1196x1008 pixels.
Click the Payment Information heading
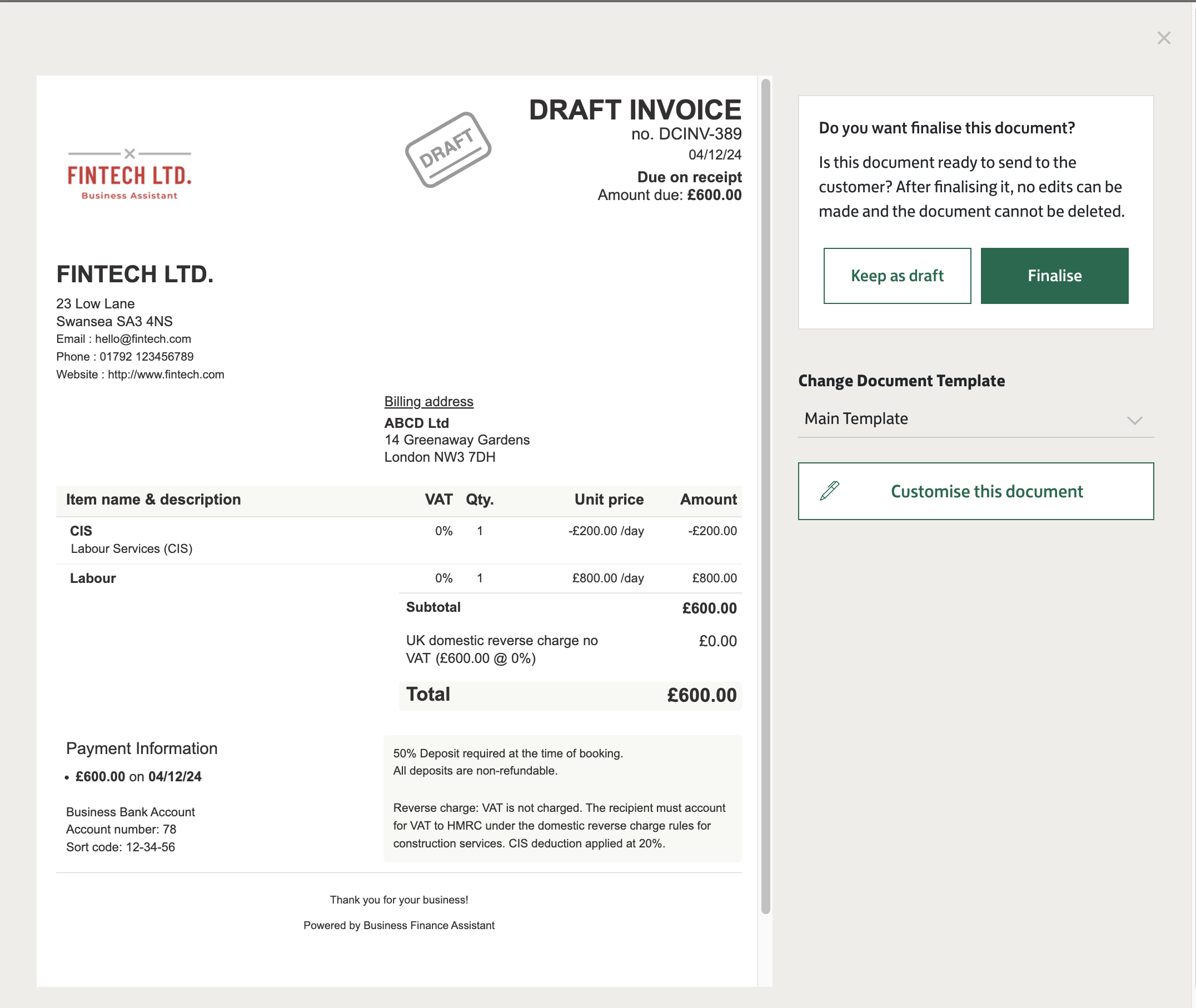(142, 748)
